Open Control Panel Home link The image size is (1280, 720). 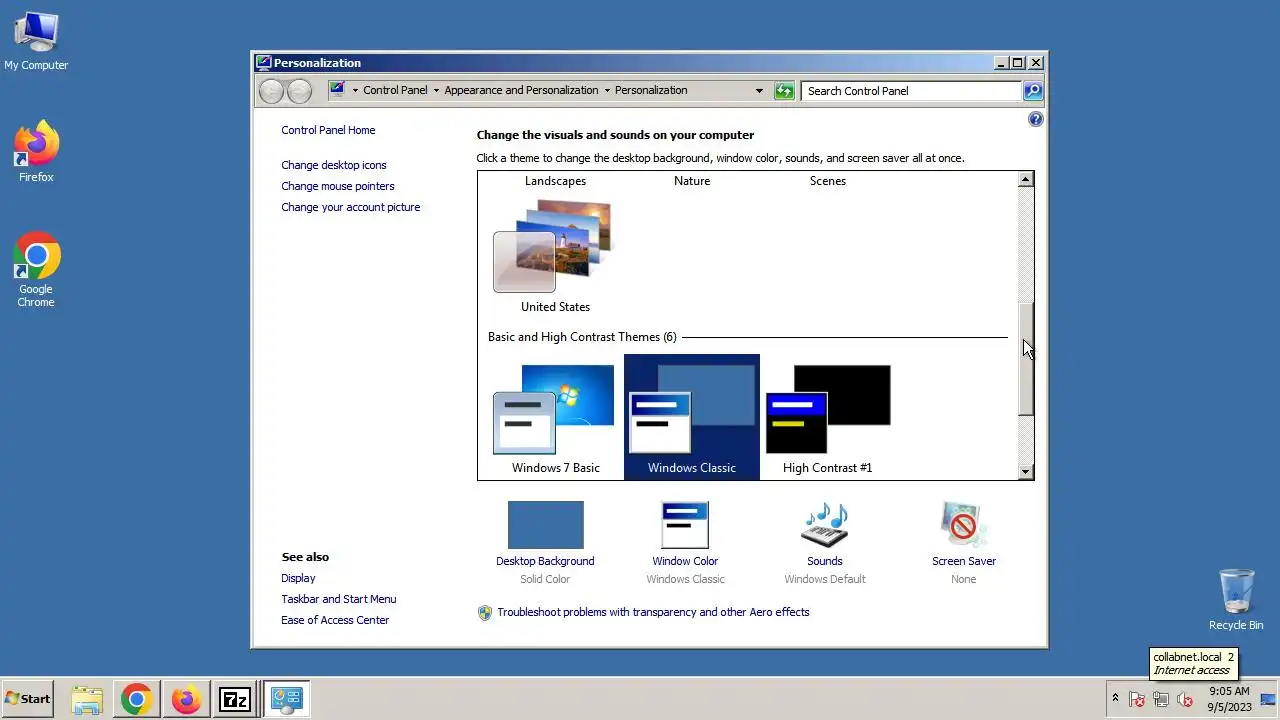[328, 130]
